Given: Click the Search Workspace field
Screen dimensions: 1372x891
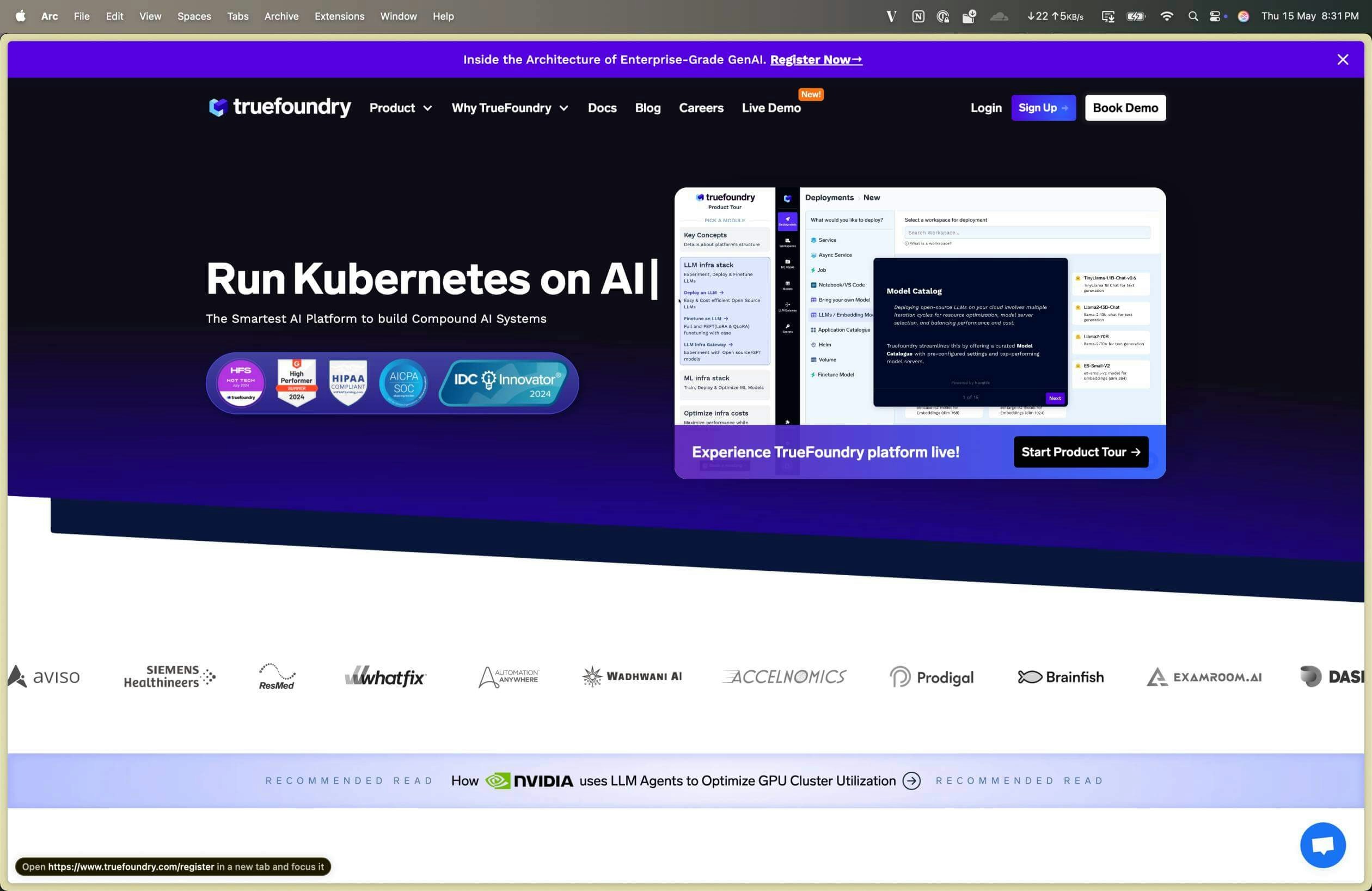Looking at the screenshot, I should tap(1027, 233).
